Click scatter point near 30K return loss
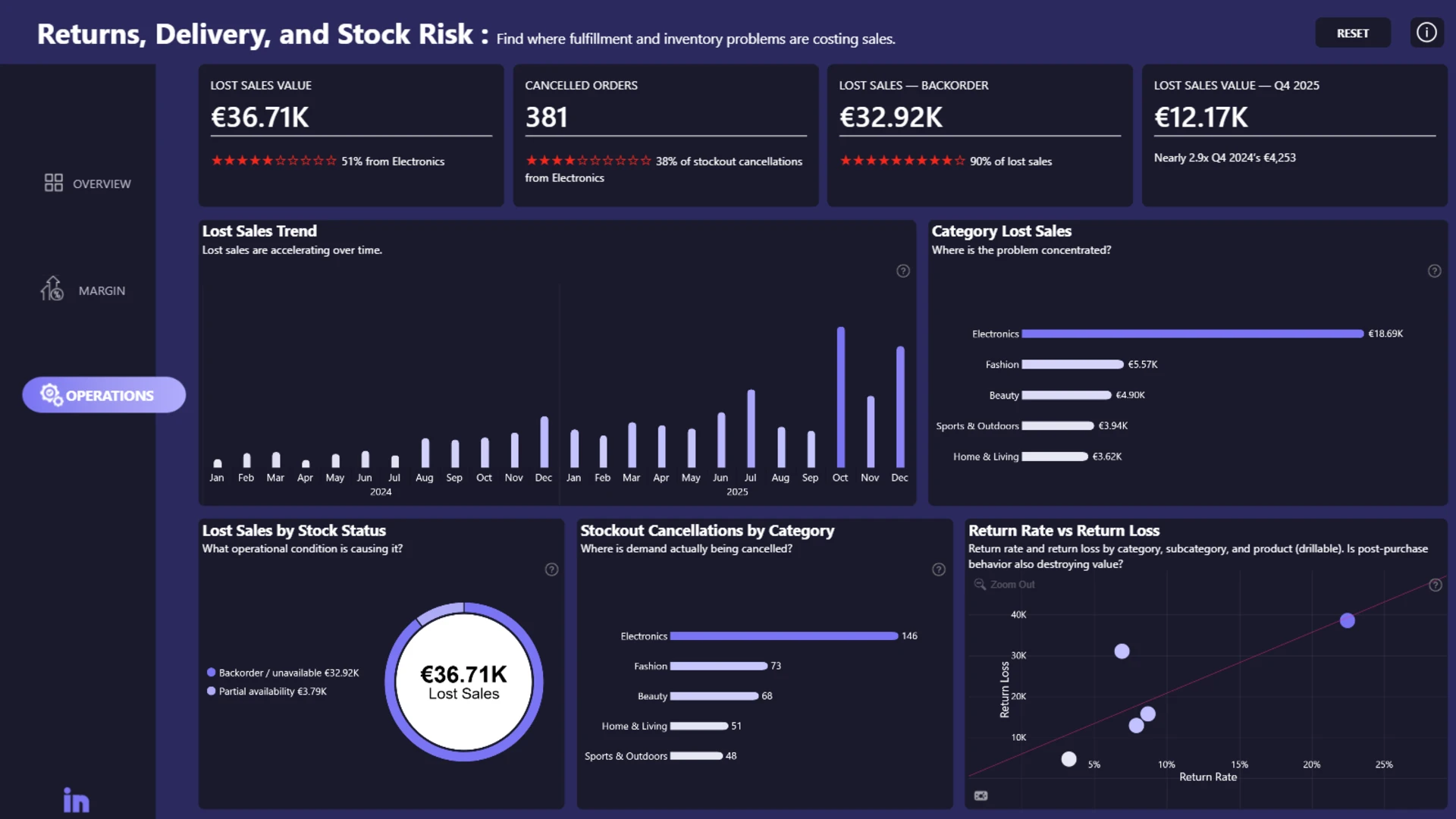Image resolution: width=1456 pixels, height=819 pixels. click(x=1122, y=651)
